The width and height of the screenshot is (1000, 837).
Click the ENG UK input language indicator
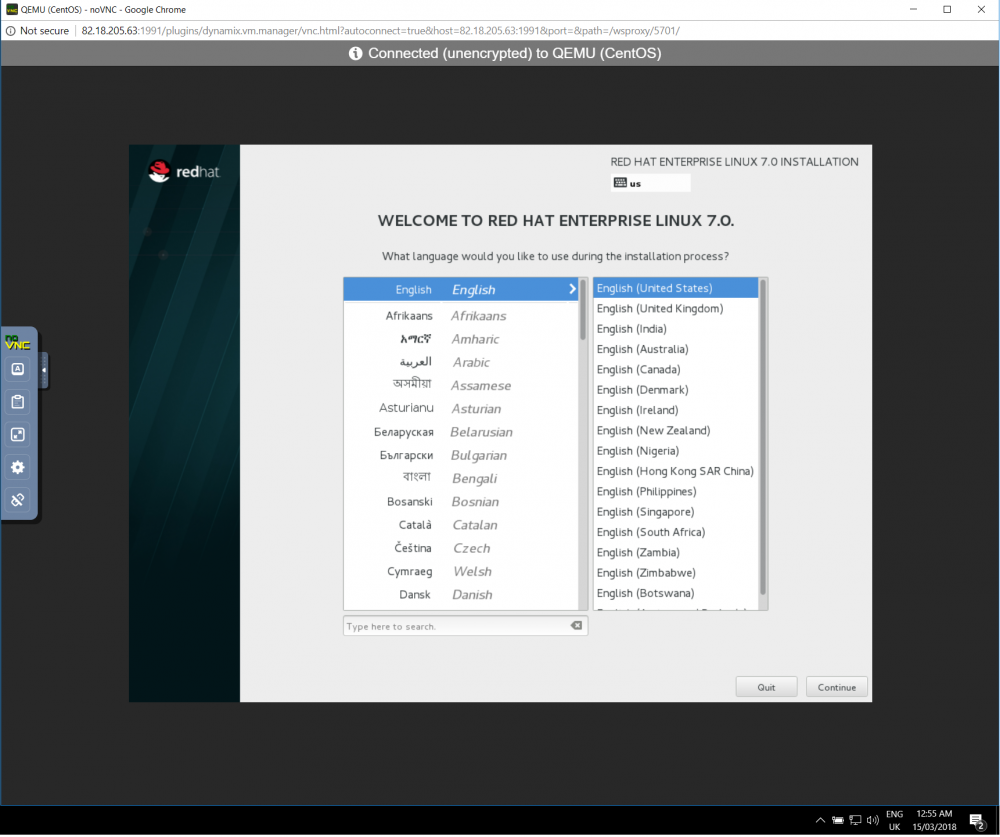894,820
